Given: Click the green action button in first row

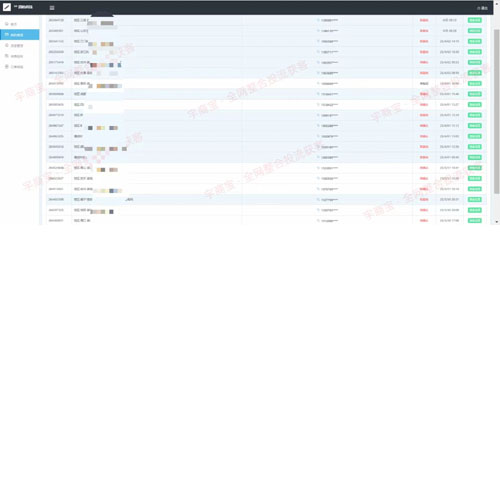Looking at the screenshot, I should coord(474,20).
